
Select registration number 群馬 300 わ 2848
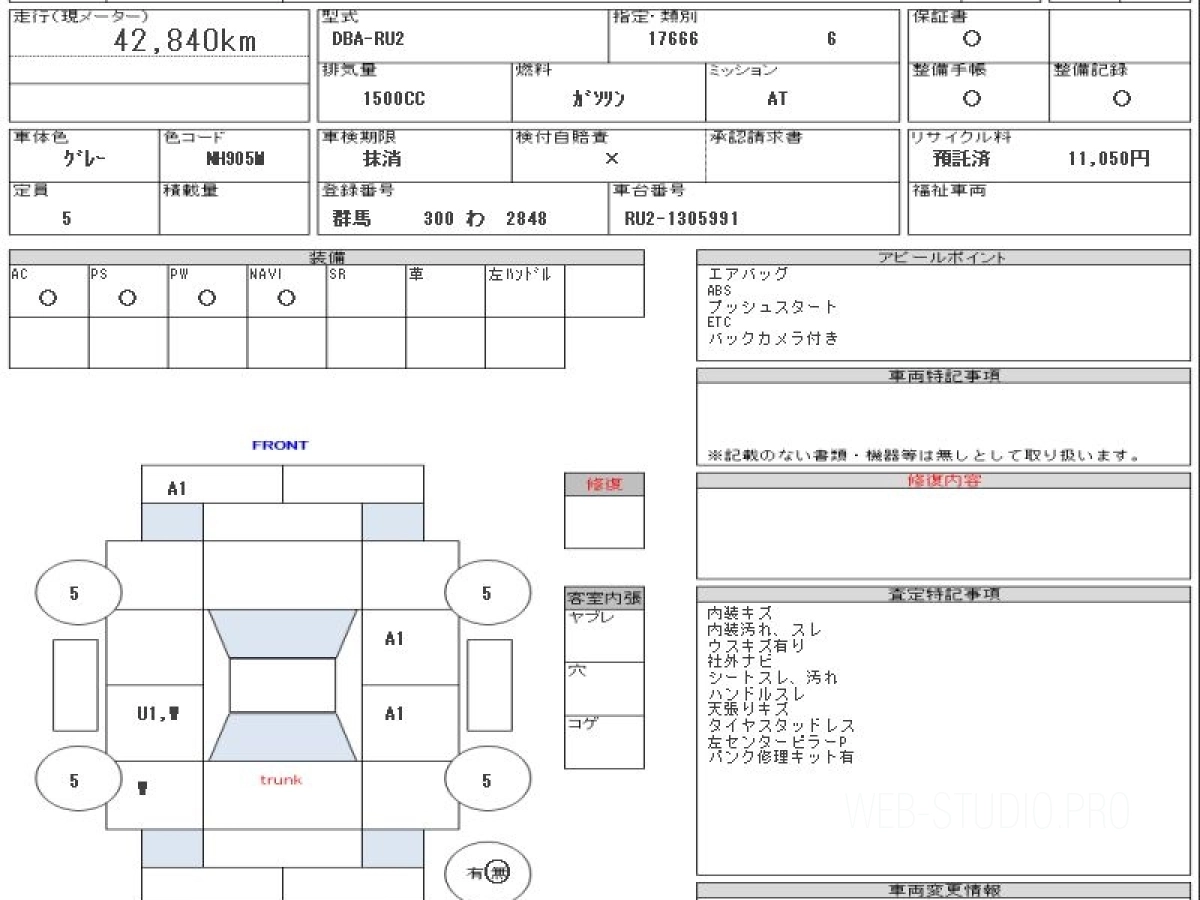pyautogui.click(x=440, y=218)
